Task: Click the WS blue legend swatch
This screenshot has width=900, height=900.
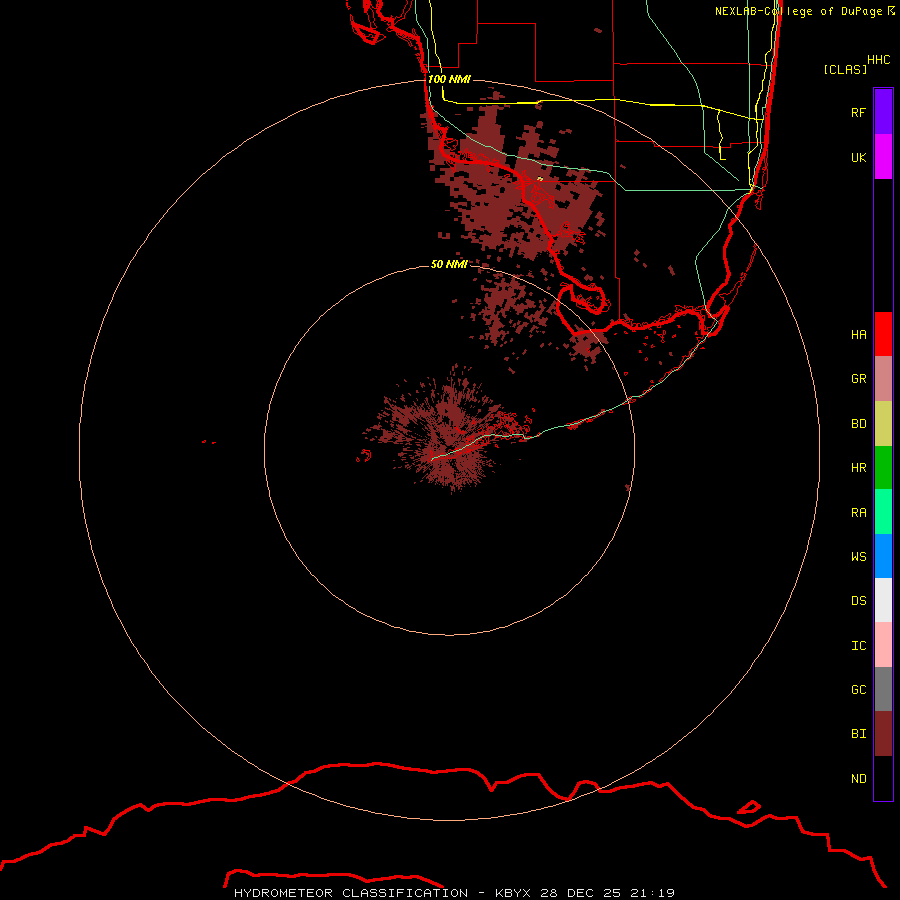Action: 883,556
